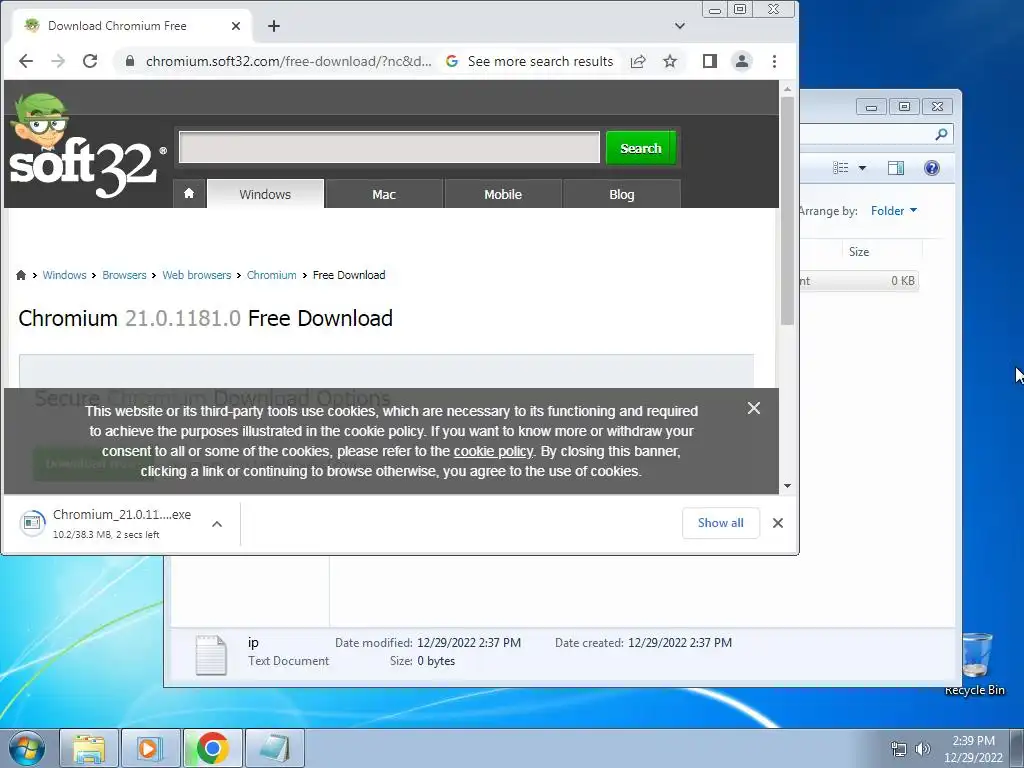Open Explorer help question mark icon
This screenshot has height=768, width=1024.
[932, 168]
